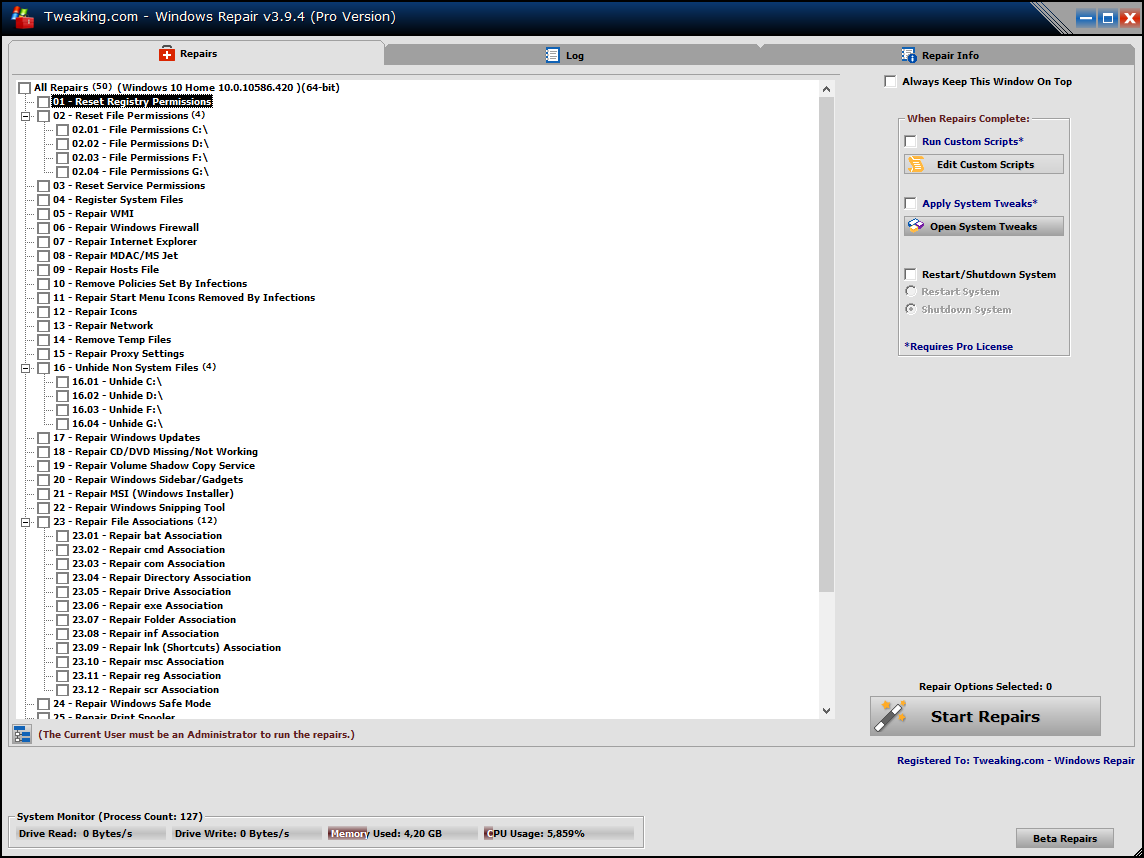Select 06 - Repair Windows Firewall row

point(125,228)
